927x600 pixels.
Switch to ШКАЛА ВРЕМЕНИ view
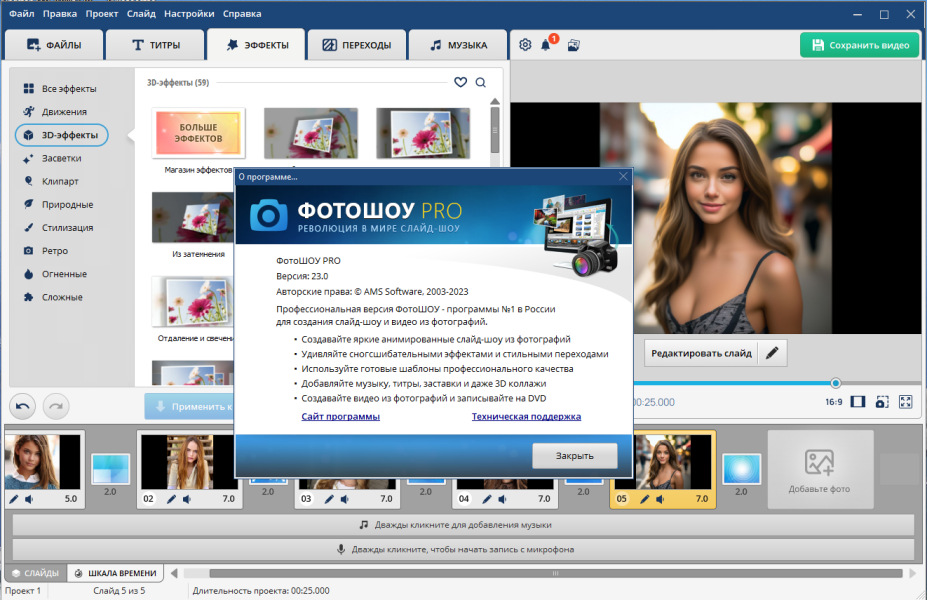(116, 573)
